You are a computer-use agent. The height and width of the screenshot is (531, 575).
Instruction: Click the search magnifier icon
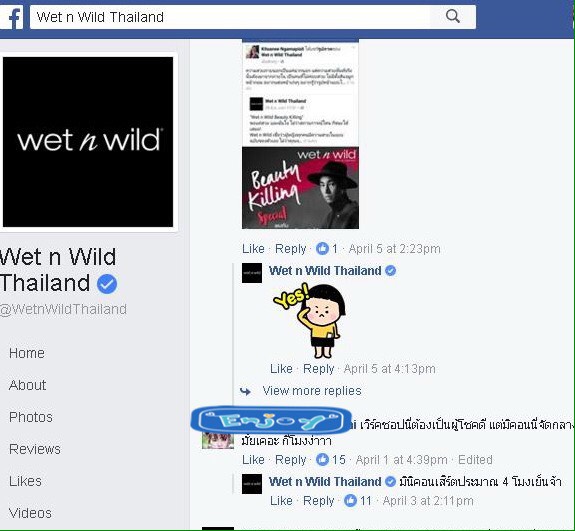[x=453, y=17]
